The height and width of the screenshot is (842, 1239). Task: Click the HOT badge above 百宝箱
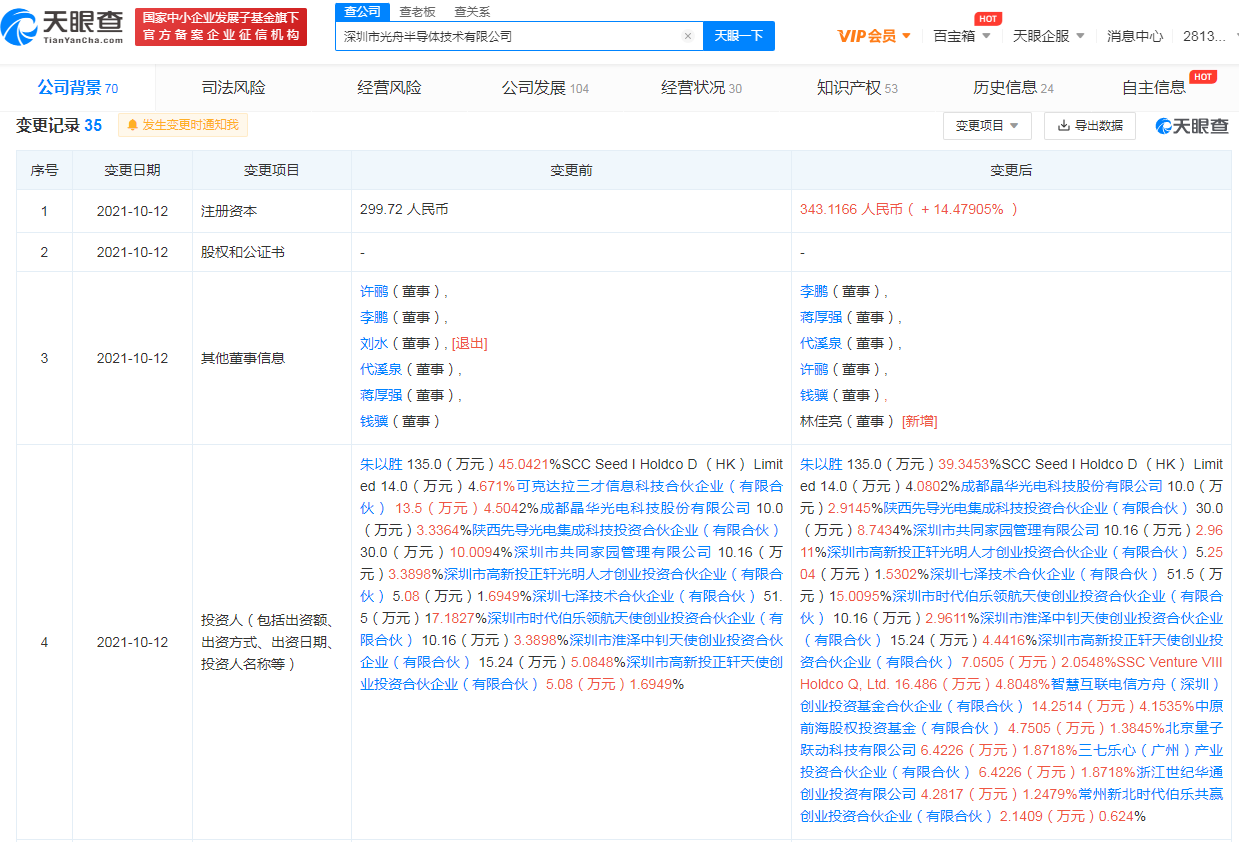988,18
